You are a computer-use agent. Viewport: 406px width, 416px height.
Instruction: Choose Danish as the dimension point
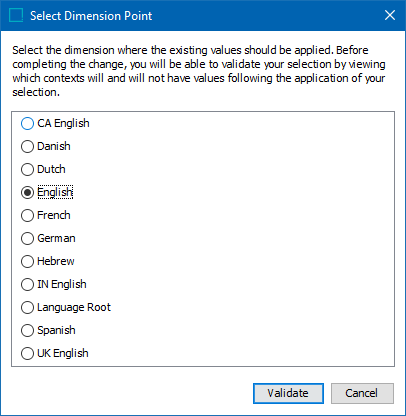click(27, 146)
